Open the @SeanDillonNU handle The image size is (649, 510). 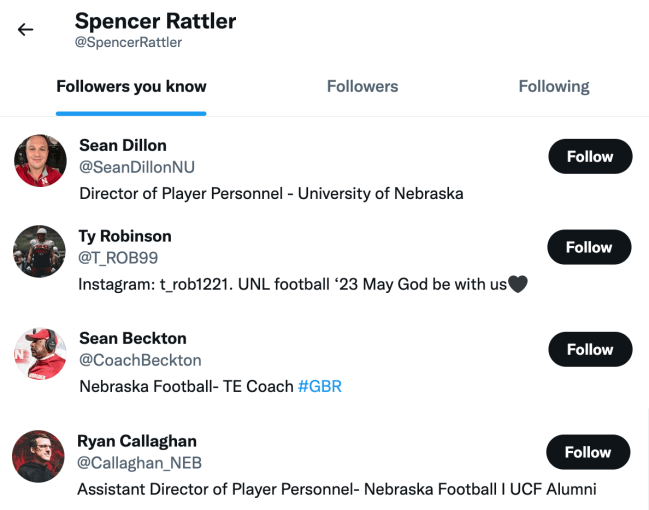(x=137, y=168)
